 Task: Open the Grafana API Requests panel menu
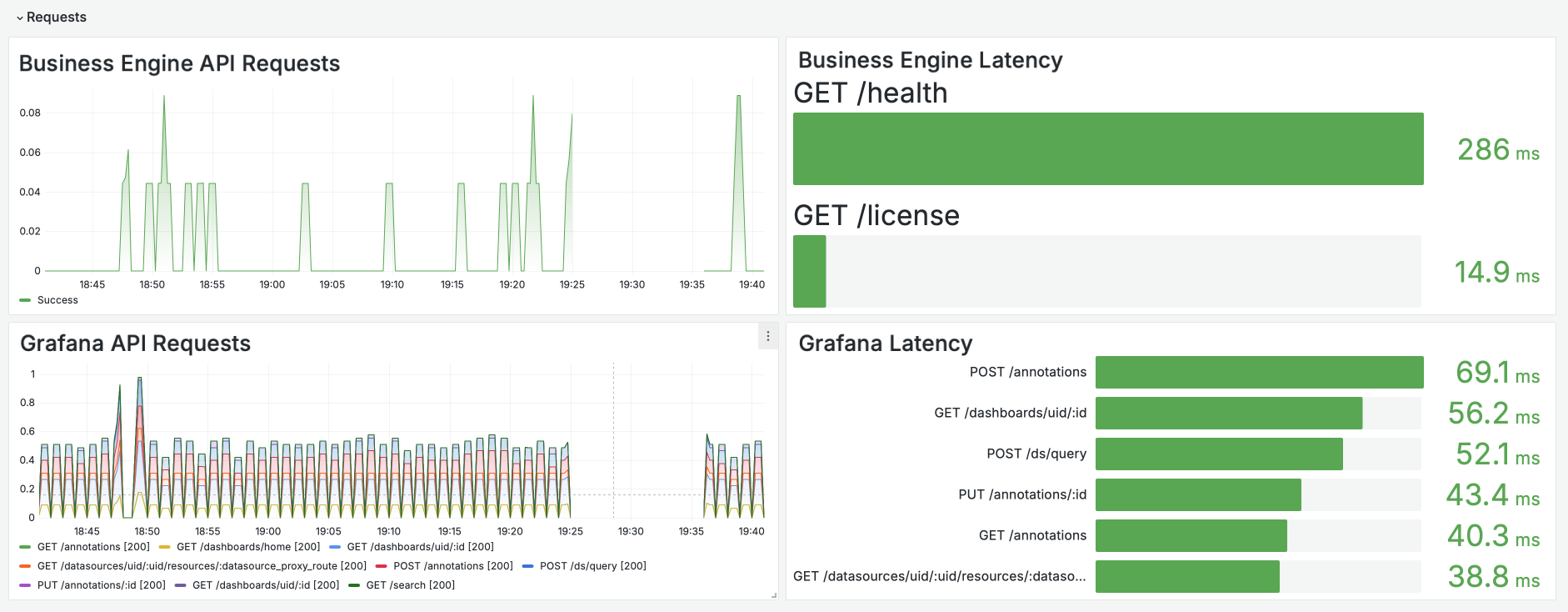point(768,336)
